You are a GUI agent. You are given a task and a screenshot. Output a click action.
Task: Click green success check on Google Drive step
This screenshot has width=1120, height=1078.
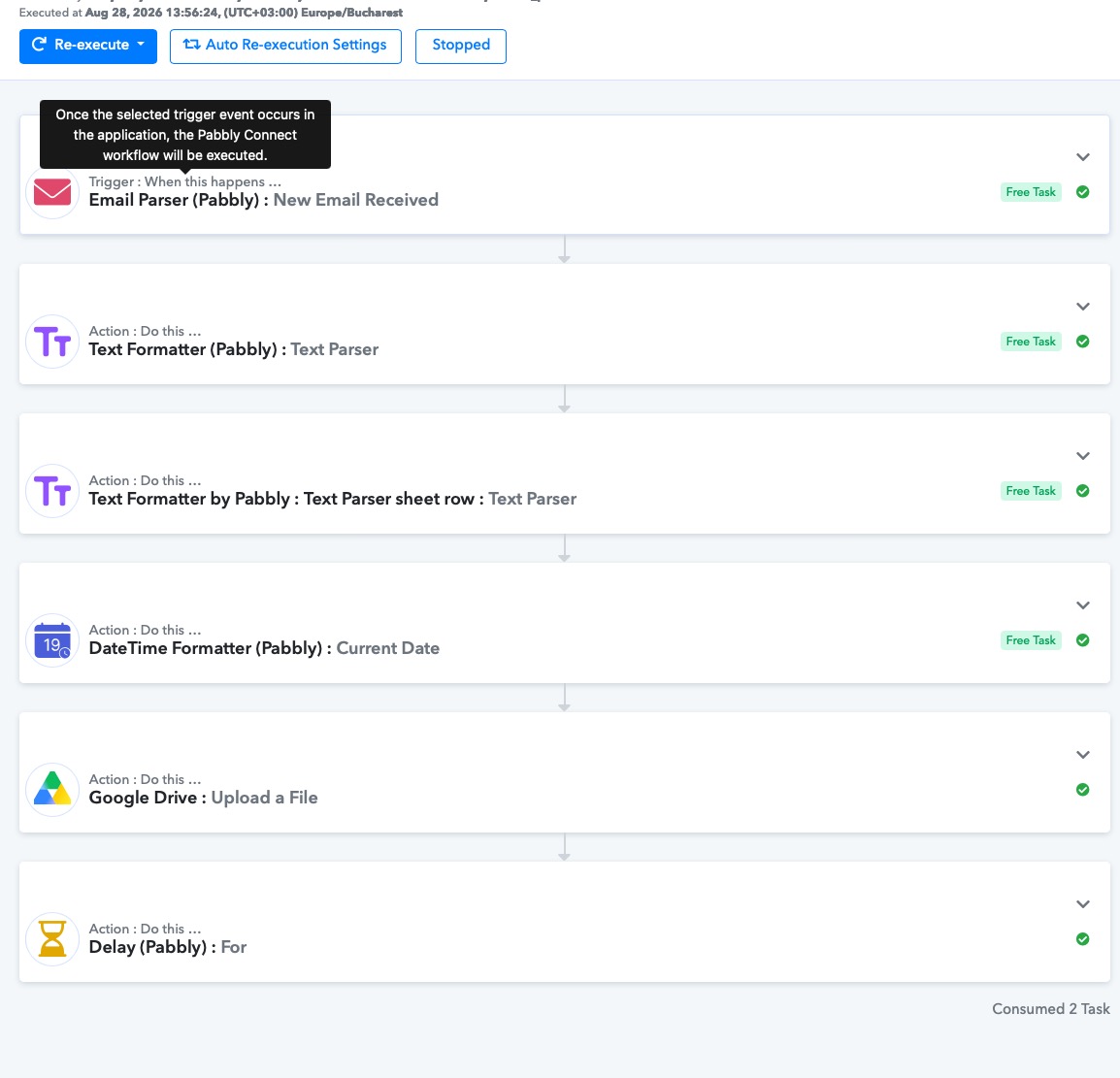coord(1083,790)
